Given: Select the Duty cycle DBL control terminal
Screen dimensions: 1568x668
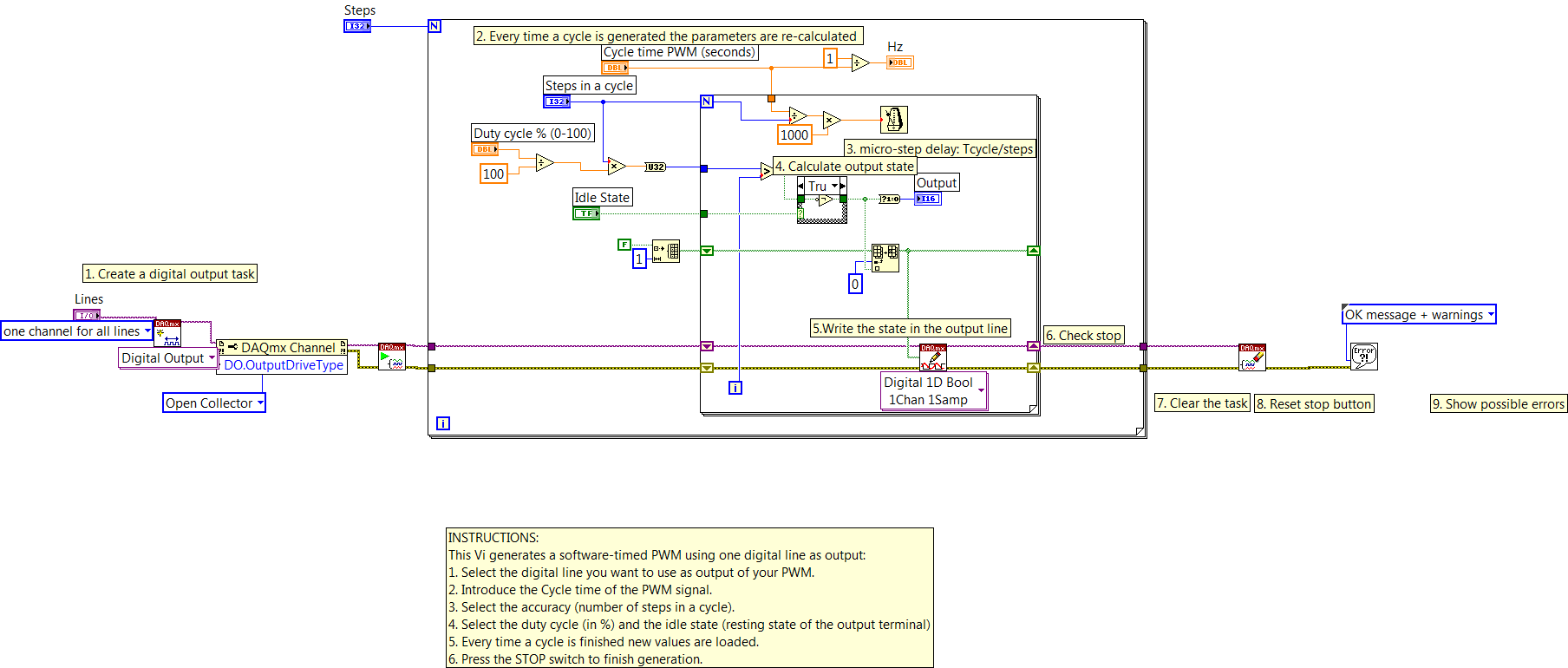Looking at the screenshot, I should [485, 149].
